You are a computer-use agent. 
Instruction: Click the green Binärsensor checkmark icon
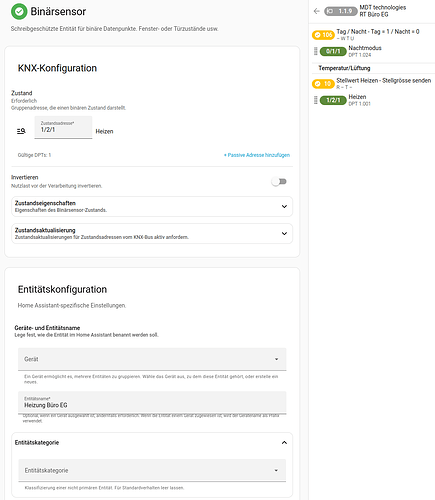click(x=19, y=12)
